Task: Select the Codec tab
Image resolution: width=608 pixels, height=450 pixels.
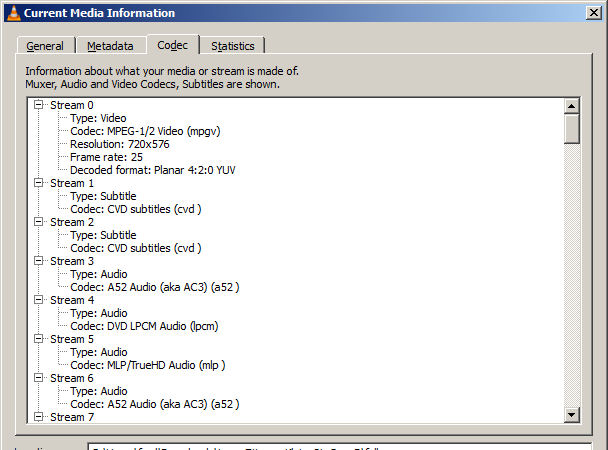Action: click(173, 45)
